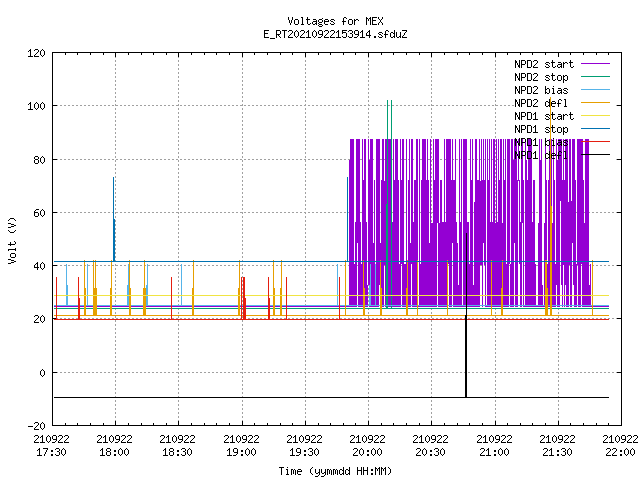640x480 pixels.
Task: Click the chart title 'Voltages for MEX'
Action: [335, 21]
